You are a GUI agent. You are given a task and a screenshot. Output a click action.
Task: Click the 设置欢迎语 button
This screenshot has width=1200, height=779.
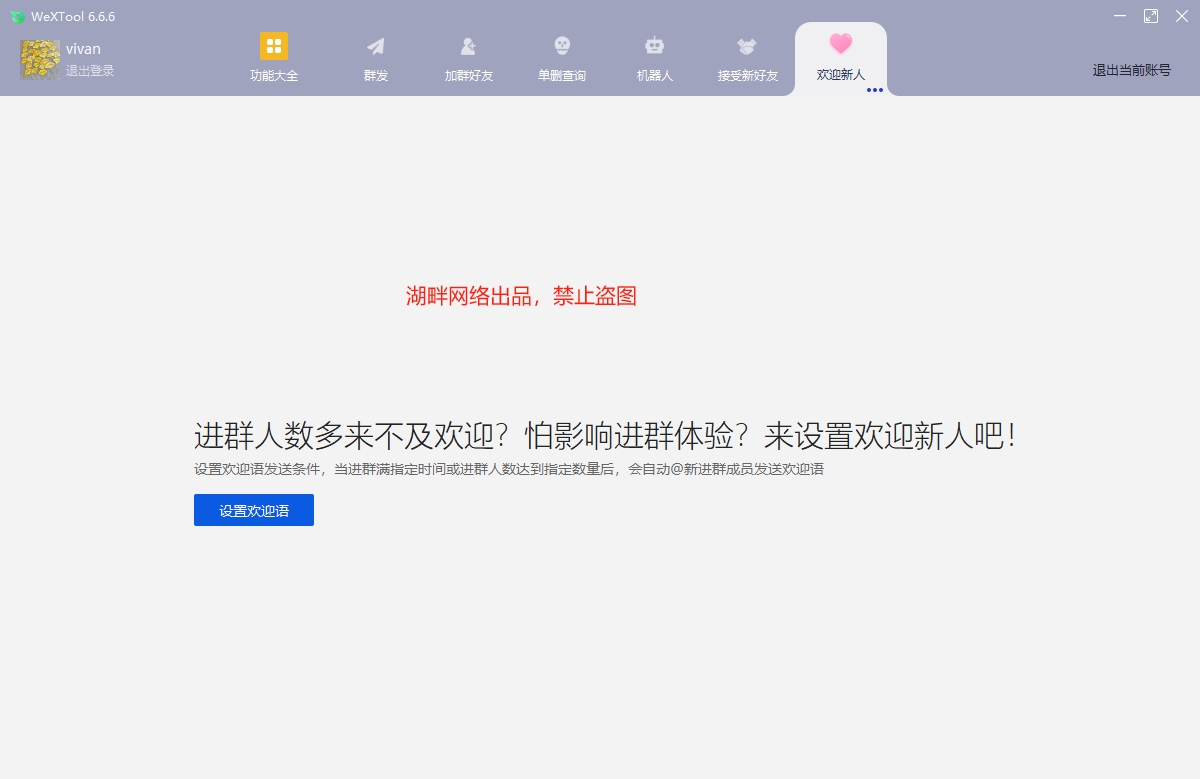(253, 510)
